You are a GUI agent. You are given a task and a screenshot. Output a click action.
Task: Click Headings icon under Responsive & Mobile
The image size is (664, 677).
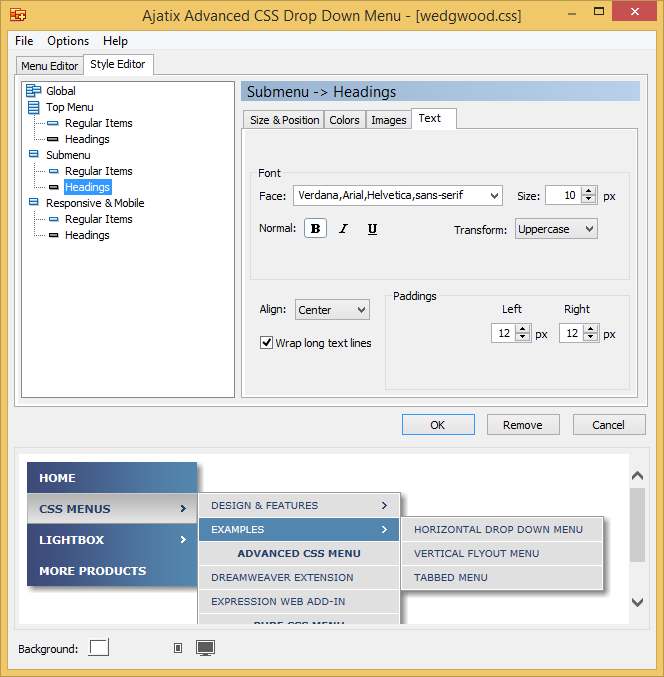pos(54,235)
